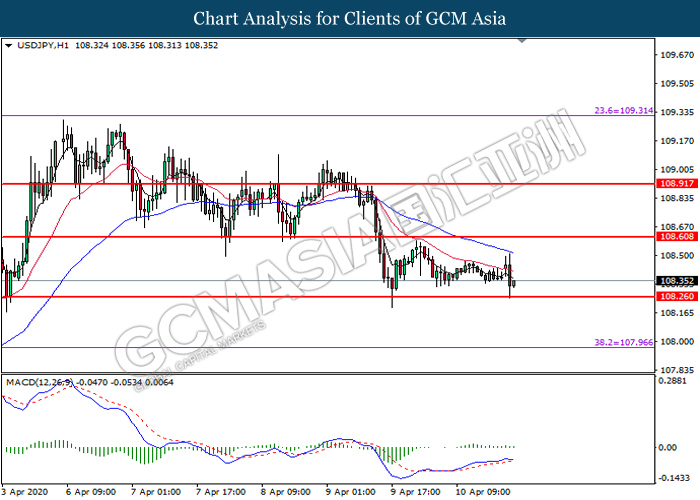Click the 38.2=107.966 Fibonacci label
The height and width of the screenshot is (500, 700).
623,342
